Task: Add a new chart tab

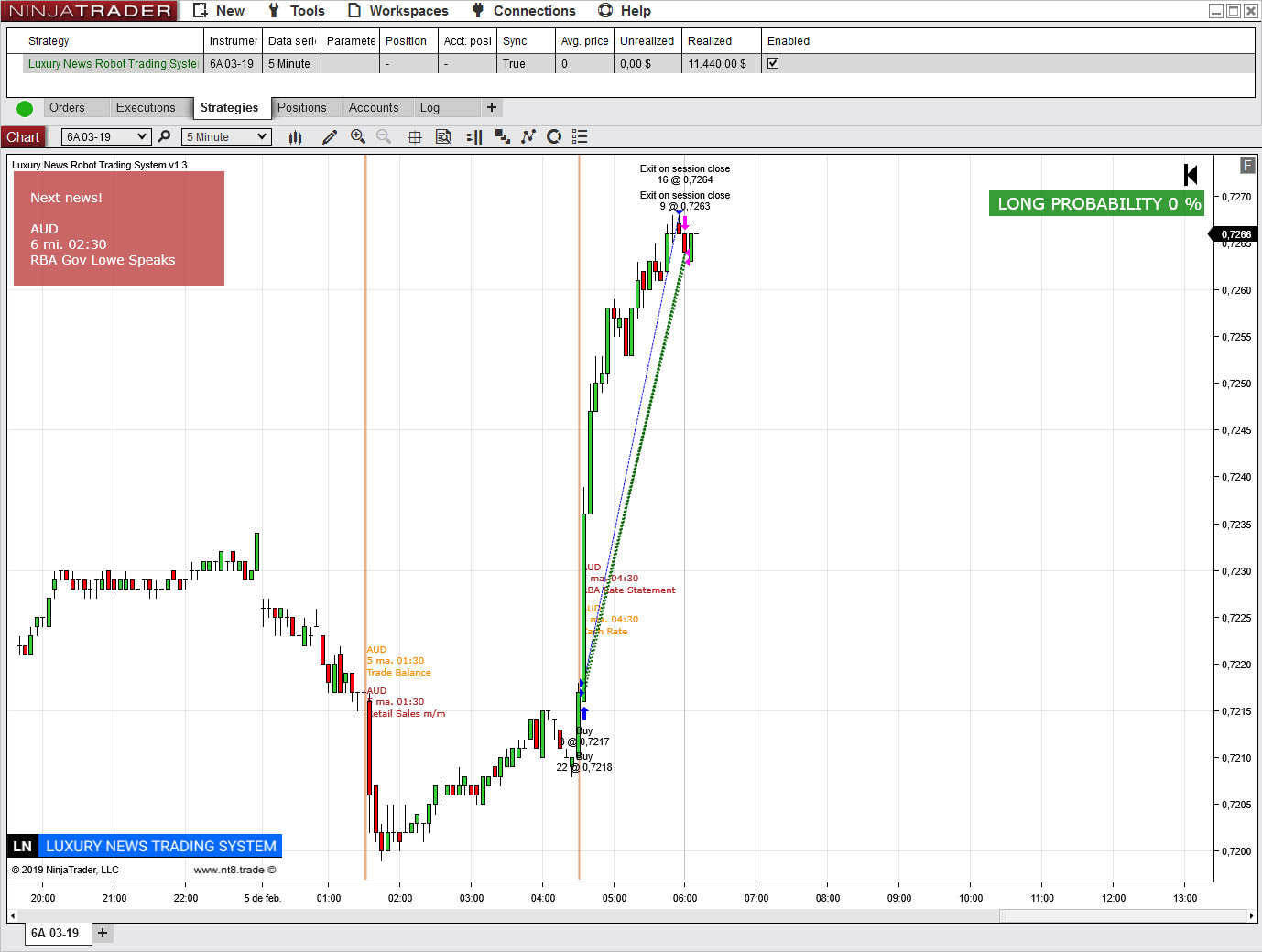Action: (103, 933)
